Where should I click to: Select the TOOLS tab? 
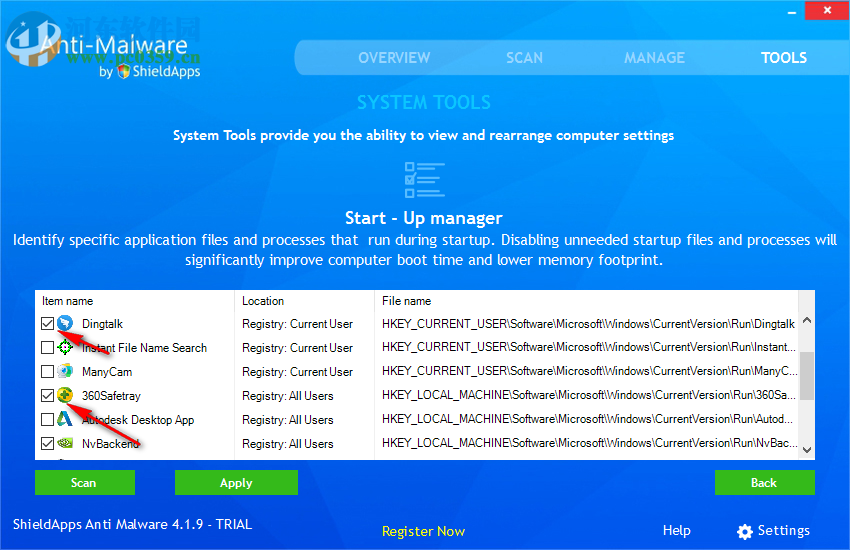[x=784, y=57]
